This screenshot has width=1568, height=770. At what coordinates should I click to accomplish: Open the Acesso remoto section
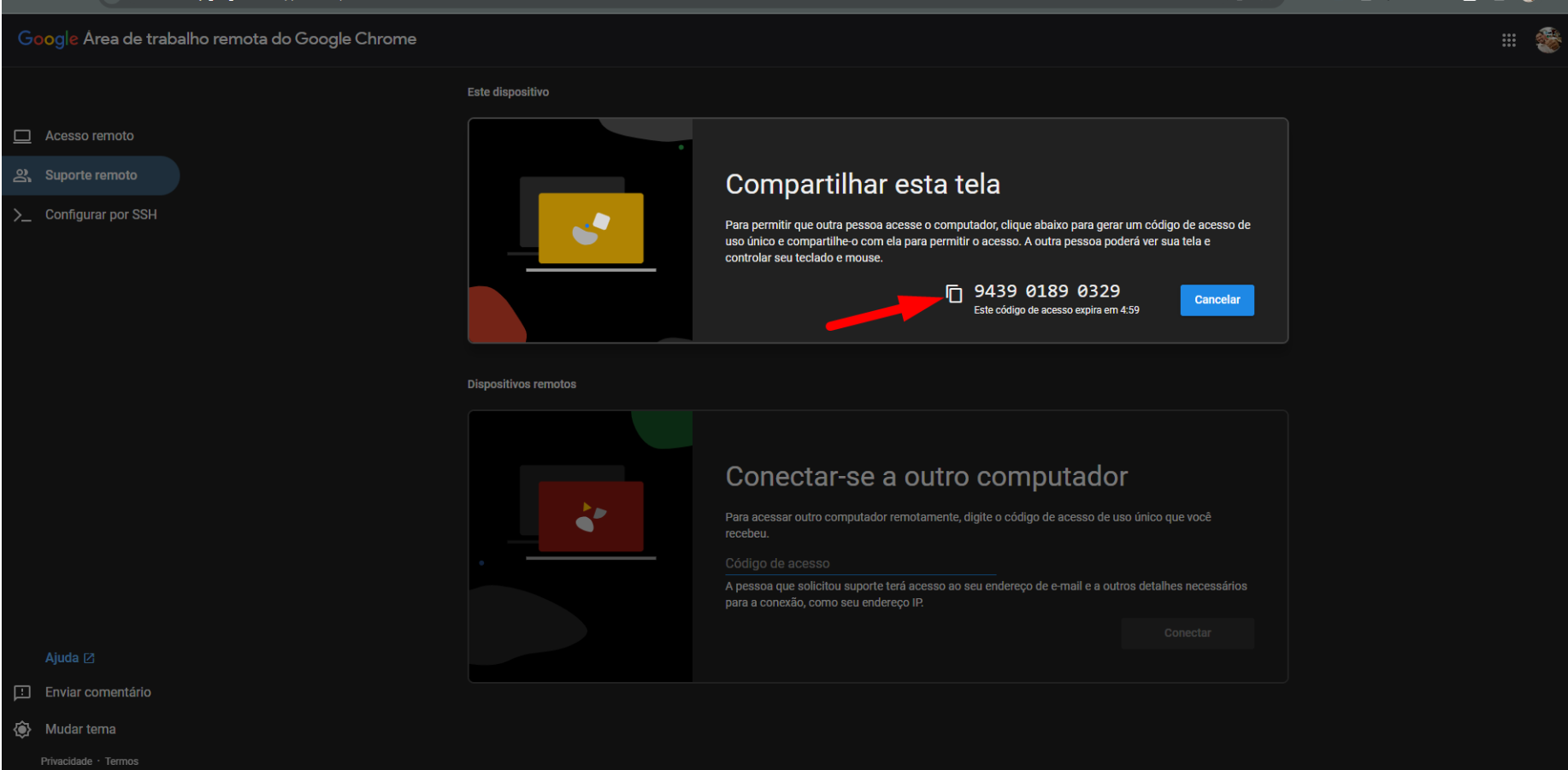[90, 136]
